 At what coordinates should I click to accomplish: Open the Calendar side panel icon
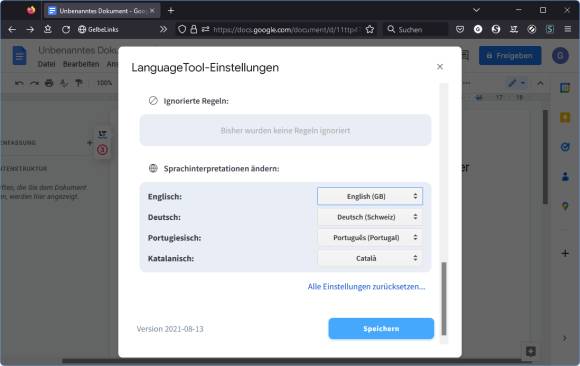[565, 88]
